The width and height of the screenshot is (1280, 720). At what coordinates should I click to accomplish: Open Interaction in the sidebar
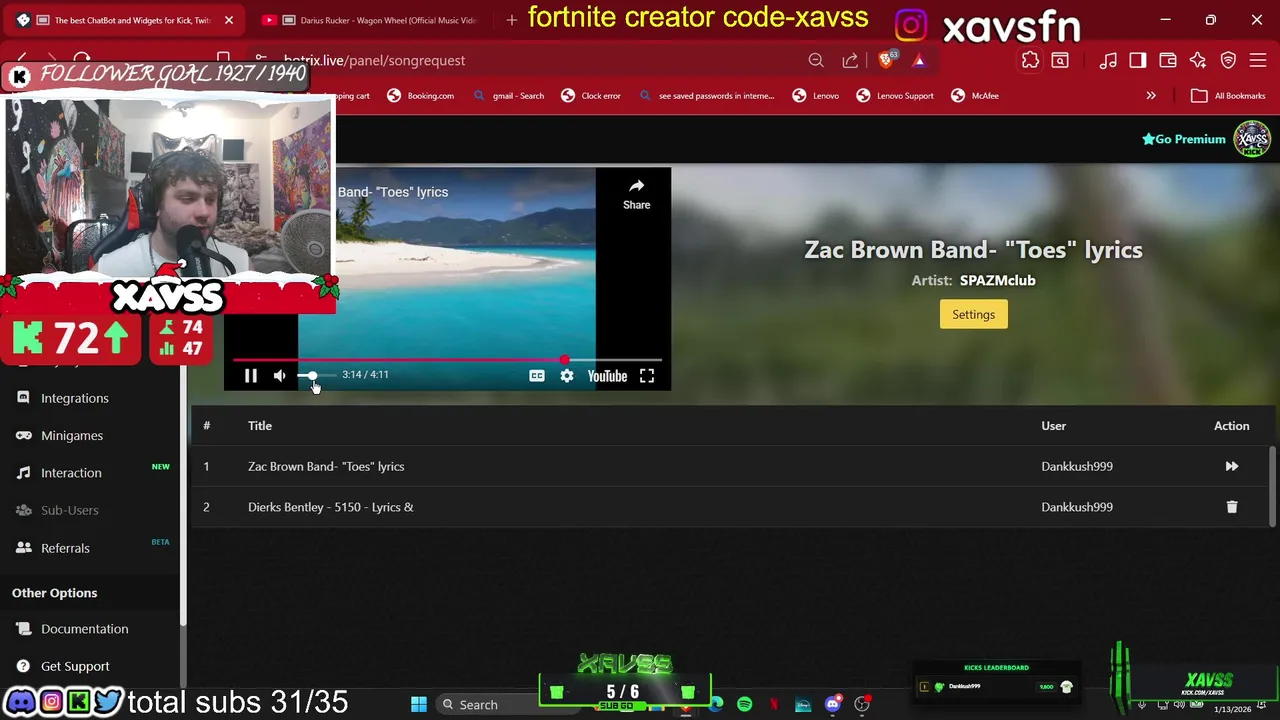pos(71,473)
